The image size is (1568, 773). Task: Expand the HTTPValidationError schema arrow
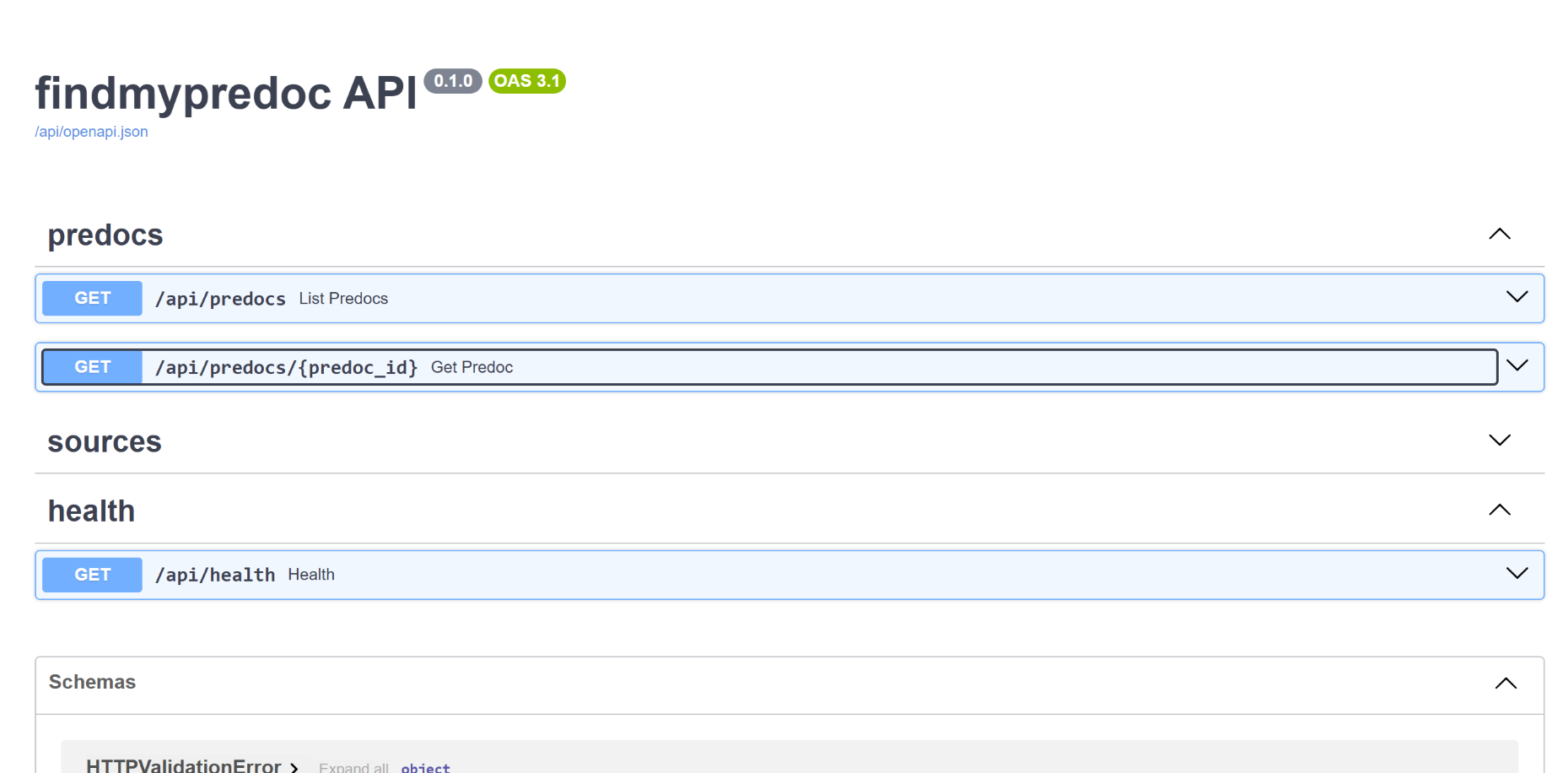(x=294, y=767)
